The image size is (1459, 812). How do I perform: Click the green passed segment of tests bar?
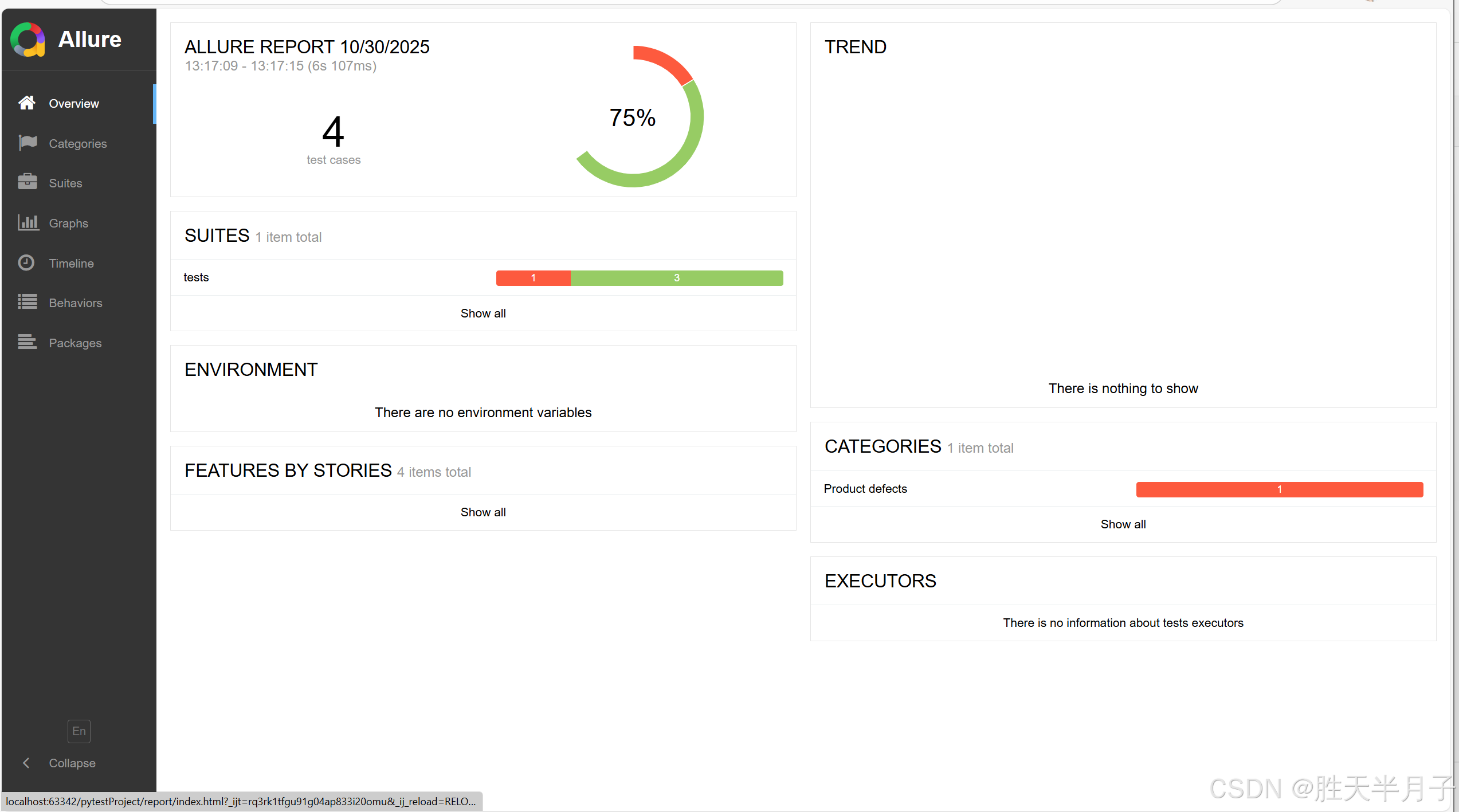(676, 278)
